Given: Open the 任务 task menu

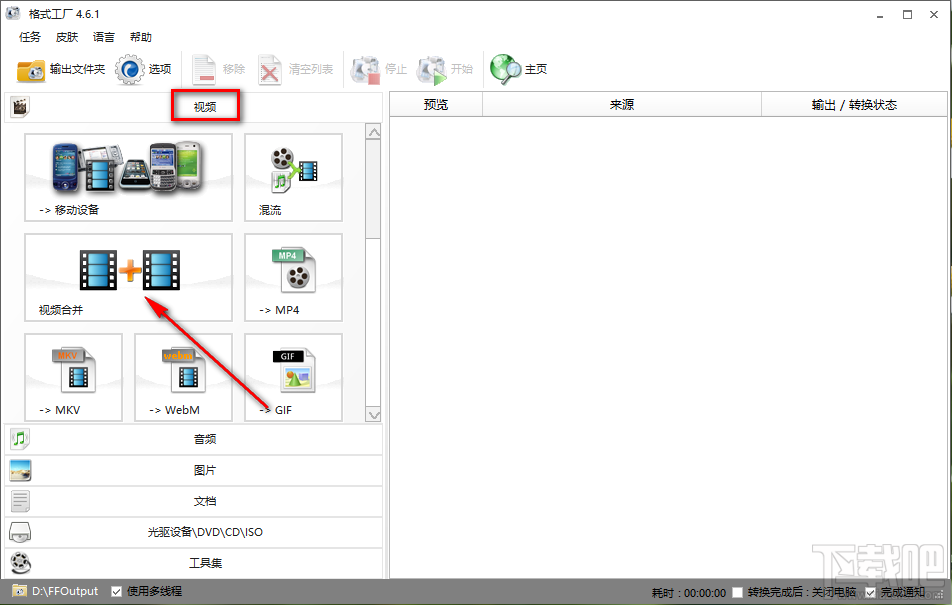Looking at the screenshot, I should pos(30,37).
